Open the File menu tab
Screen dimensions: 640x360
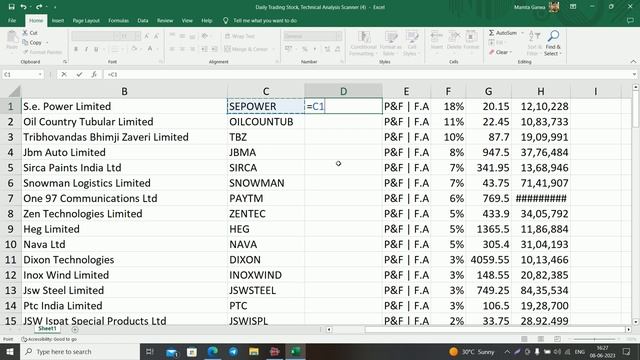pyautogui.click(x=12, y=20)
